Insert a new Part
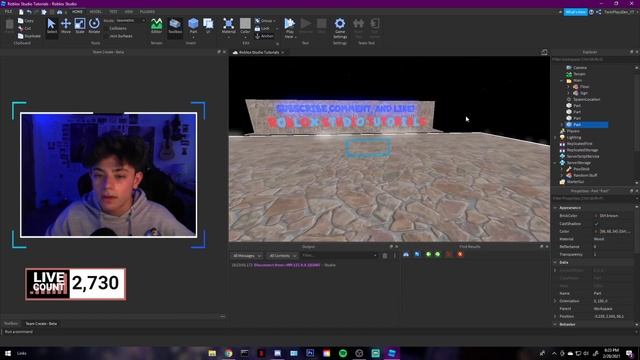This screenshot has height=360, width=640. [x=193, y=26]
